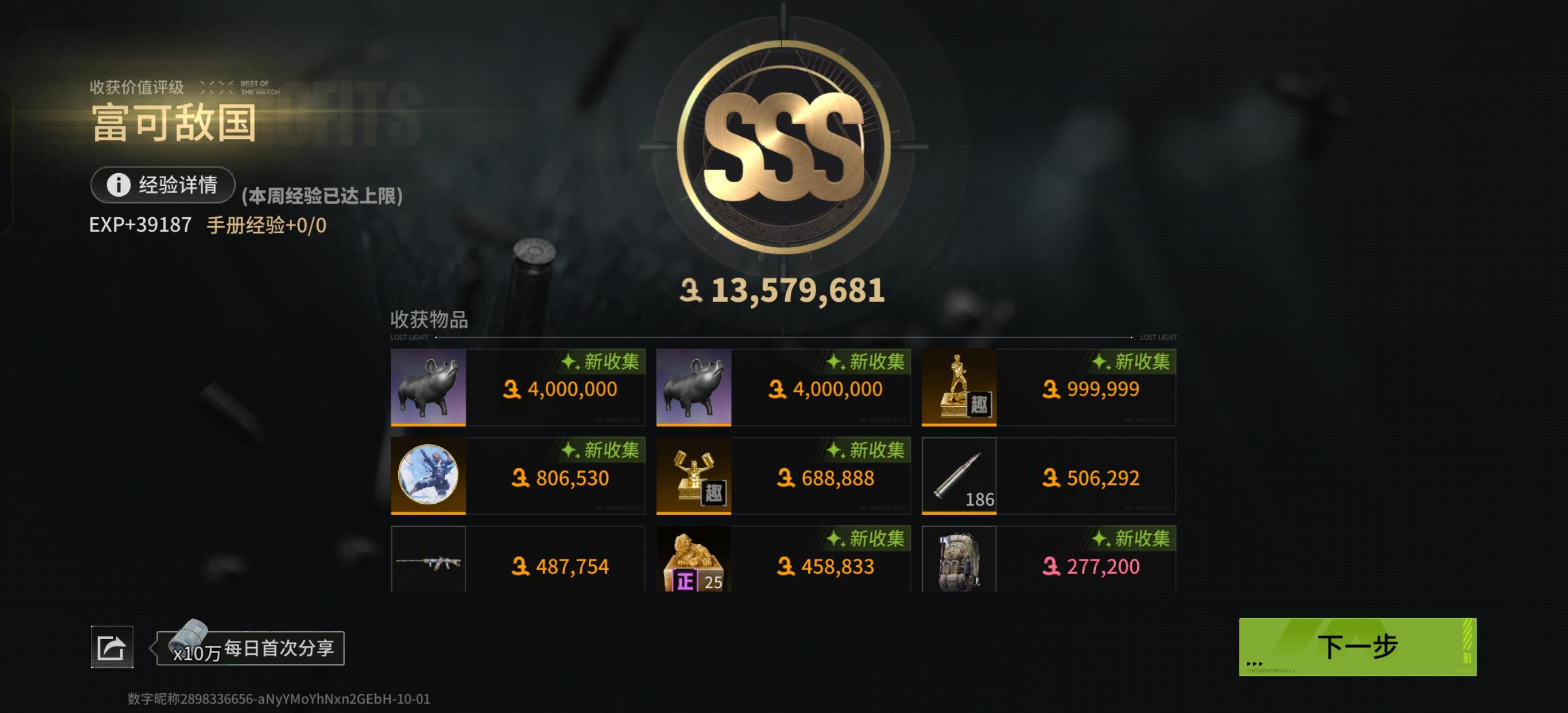Image resolution: width=1568 pixels, height=713 pixels.
Task: Open the 经验详情 experience details button
Action: 162,184
